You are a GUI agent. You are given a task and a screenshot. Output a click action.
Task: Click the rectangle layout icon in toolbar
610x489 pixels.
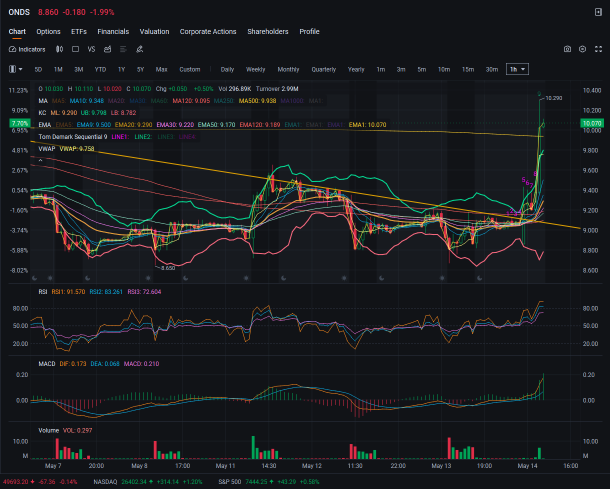click(x=75, y=49)
